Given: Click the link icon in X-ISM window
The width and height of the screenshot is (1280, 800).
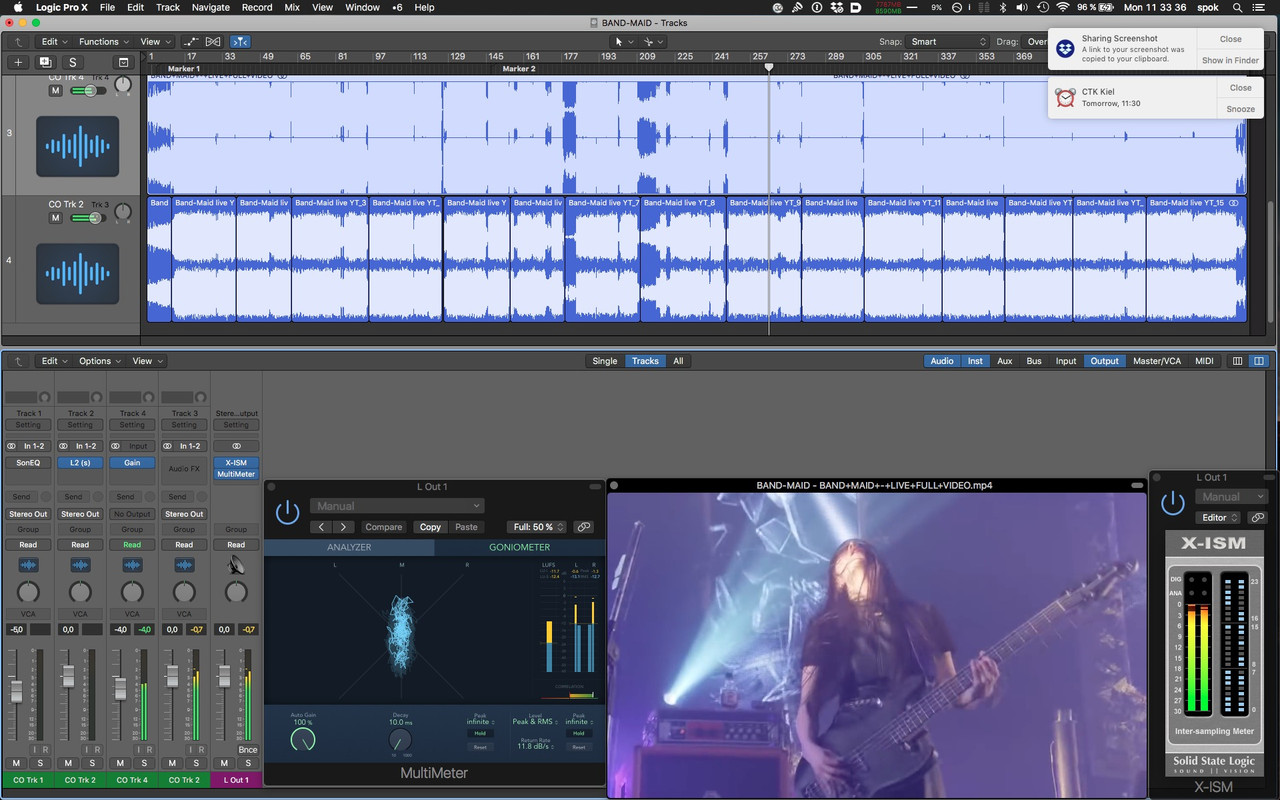Looking at the screenshot, I should point(1258,517).
